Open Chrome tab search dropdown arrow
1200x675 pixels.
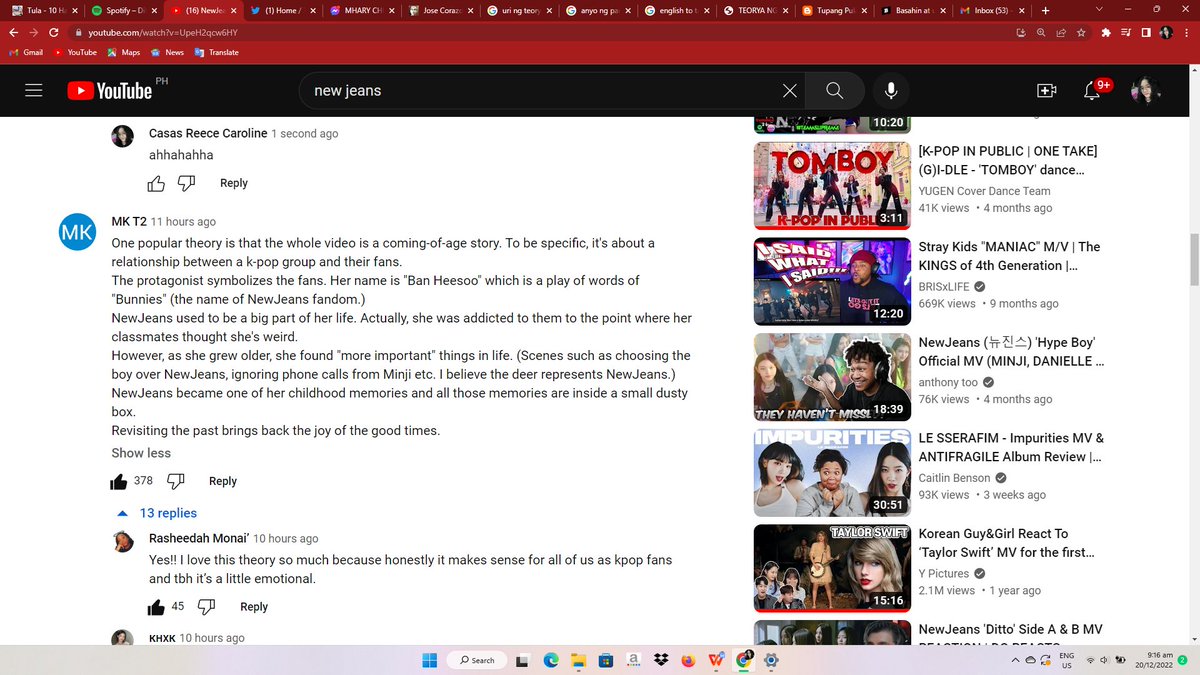1100,9
